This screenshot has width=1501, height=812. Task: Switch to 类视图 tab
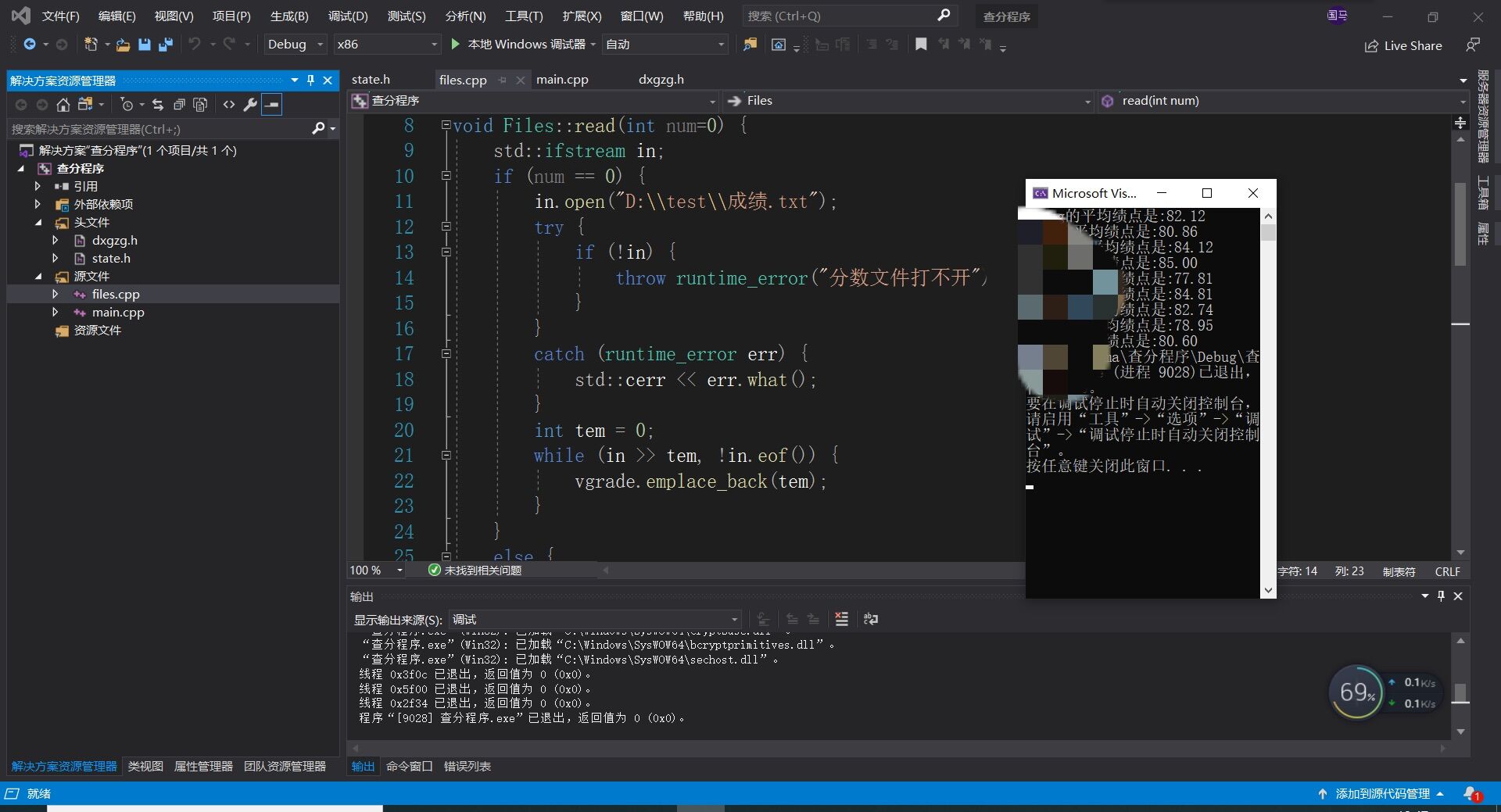click(145, 767)
